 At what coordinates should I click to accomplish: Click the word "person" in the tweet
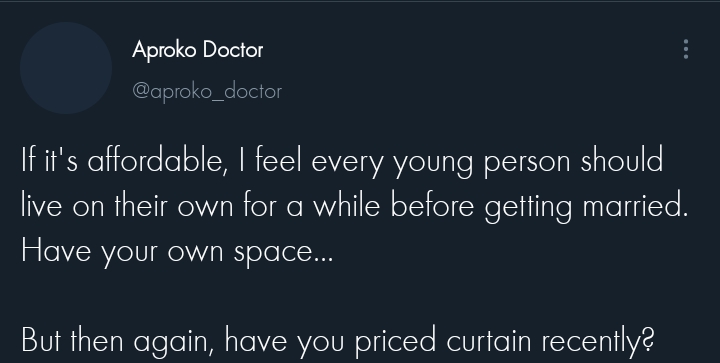point(527,164)
